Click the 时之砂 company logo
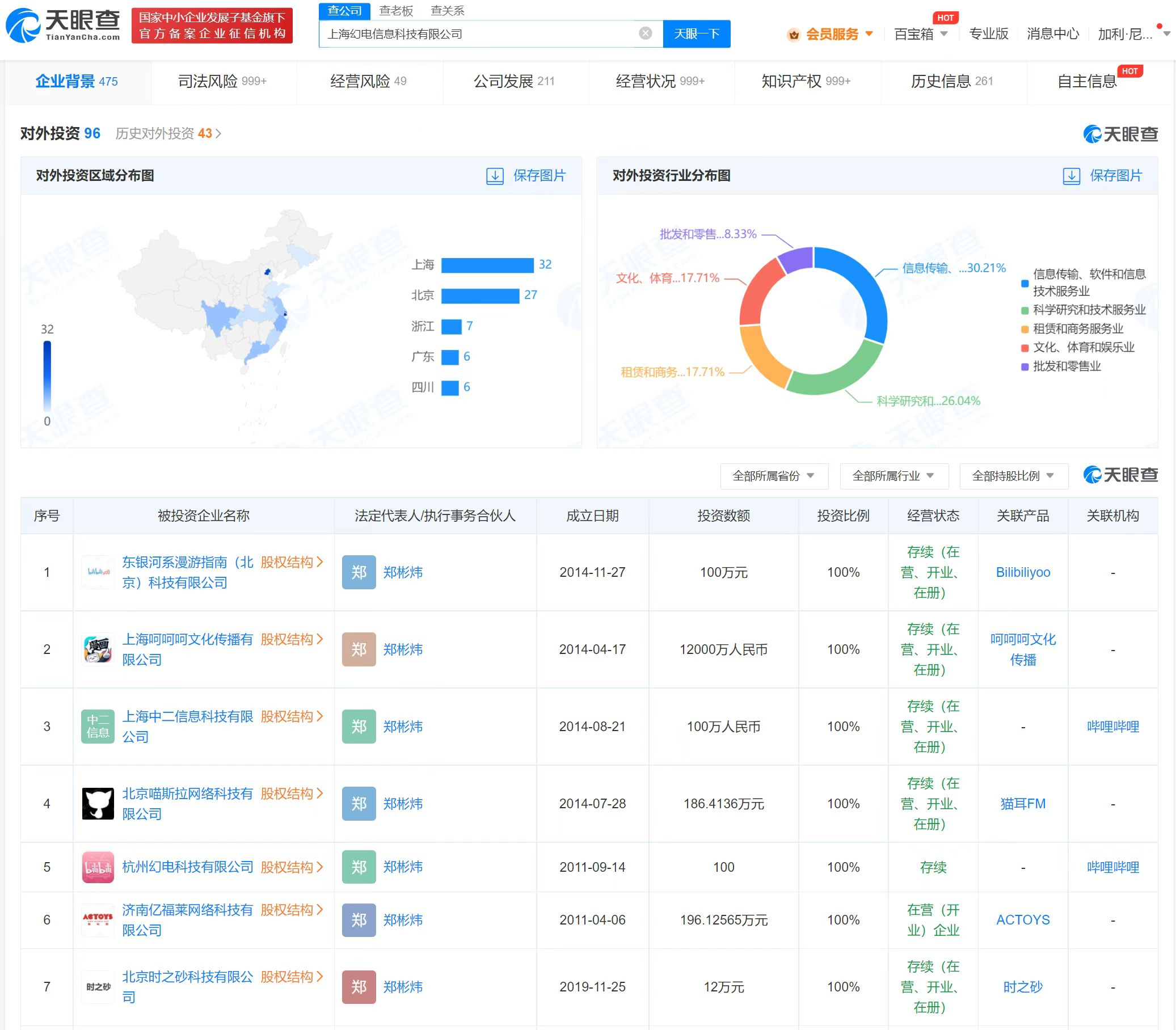Screen dimensions: 1176x1030 tap(98, 987)
